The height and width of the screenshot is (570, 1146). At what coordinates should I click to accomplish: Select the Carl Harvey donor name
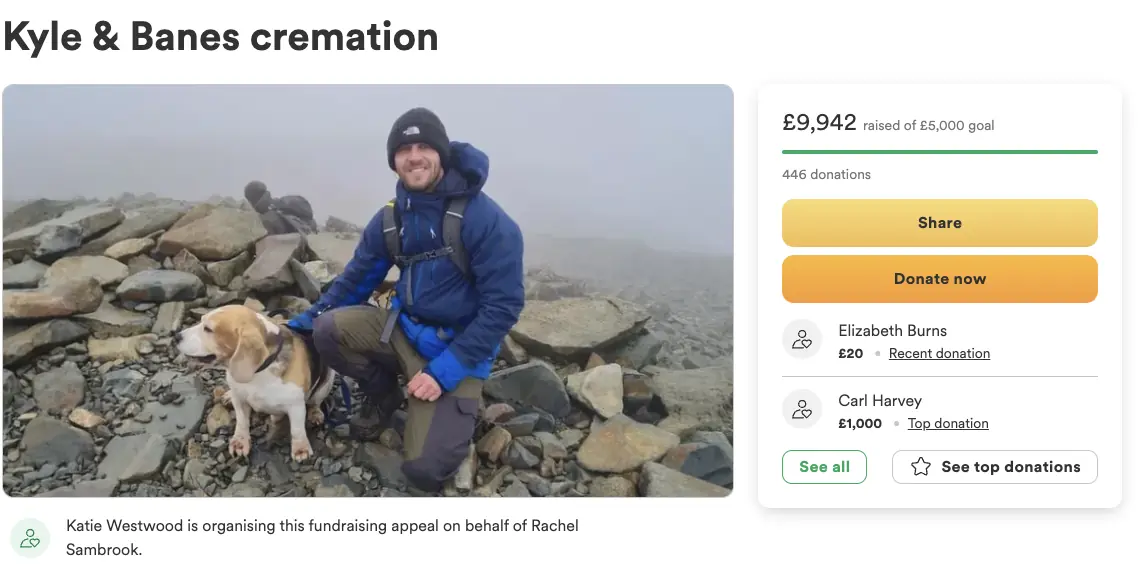point(880,401)
